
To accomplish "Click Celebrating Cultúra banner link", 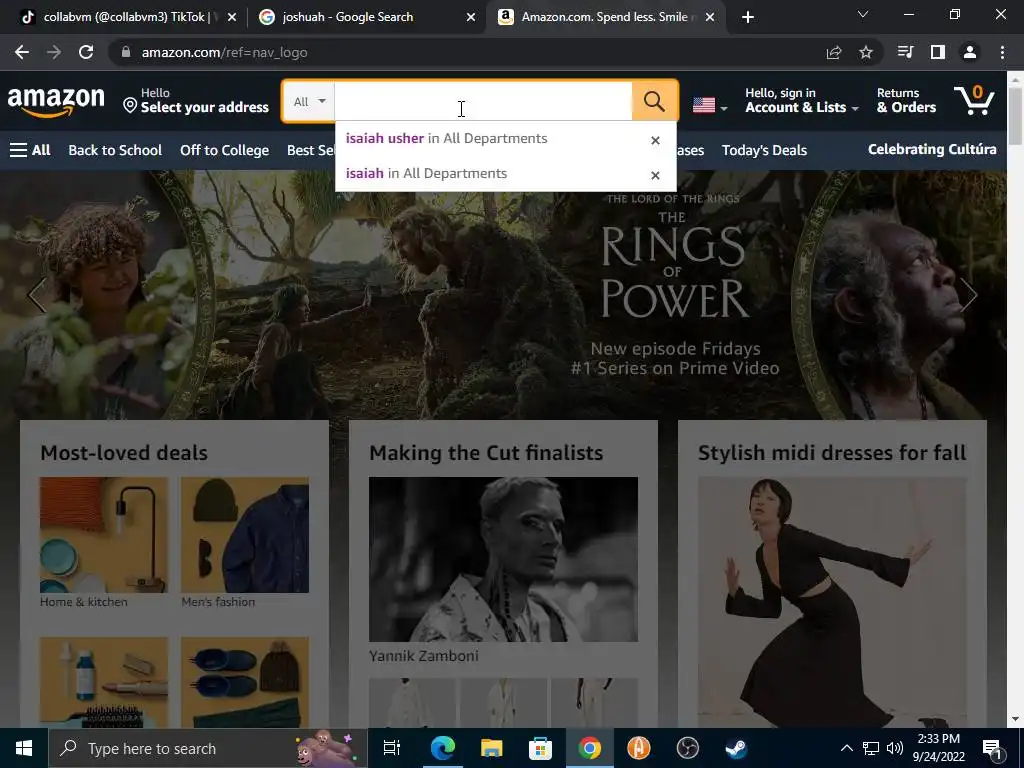I will (932, 150).
